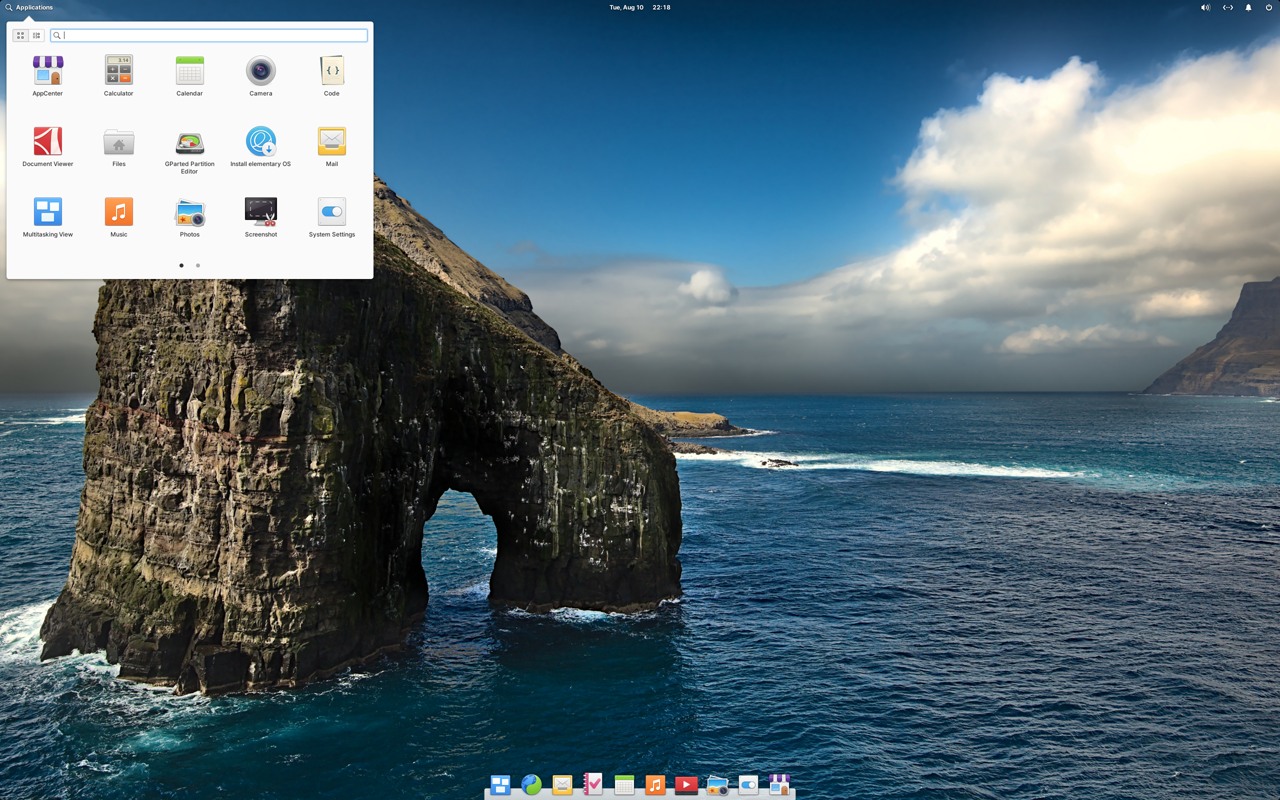This screenshot has height=800, width=1280.
Task: Launch Calculator from the app grid
Action: (118, 70)
